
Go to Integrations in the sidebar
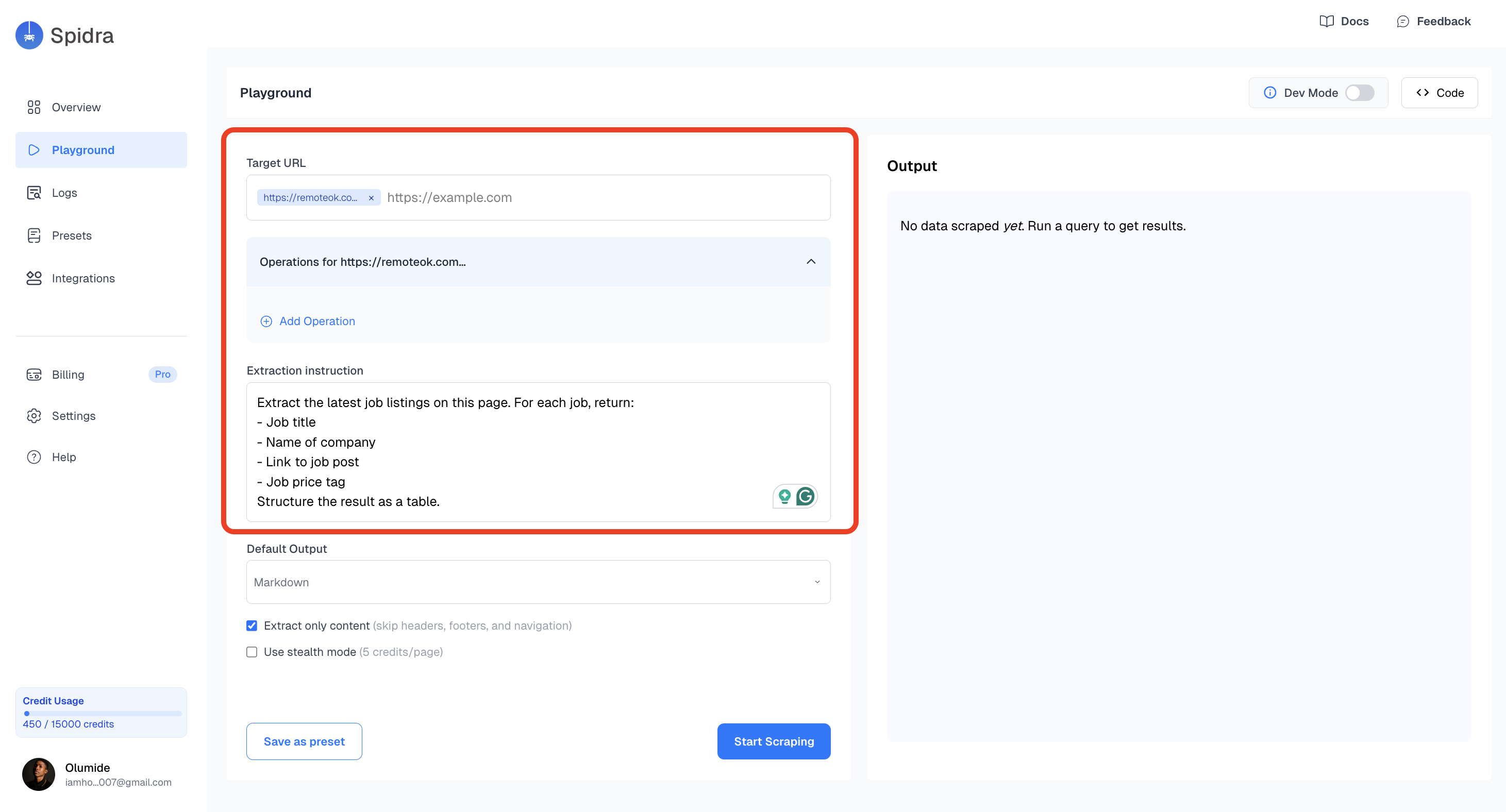[x=83, y=278]
